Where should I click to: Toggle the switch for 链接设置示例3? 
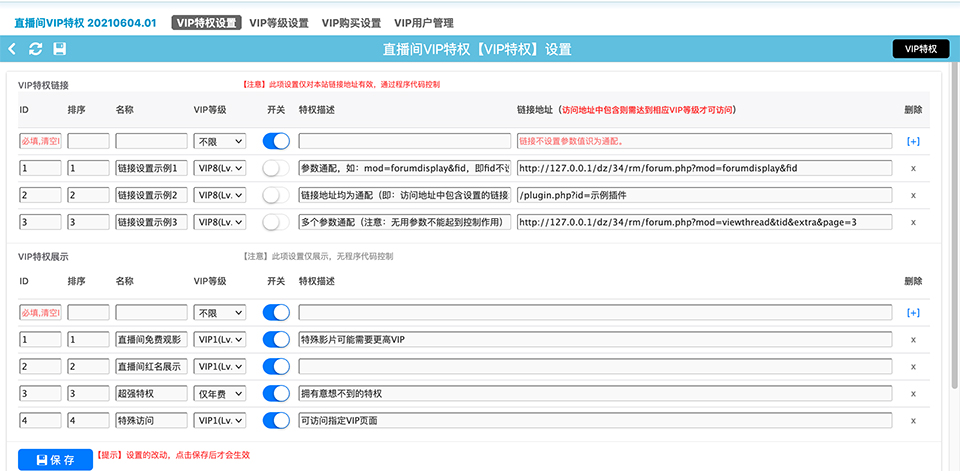(276, 222)
